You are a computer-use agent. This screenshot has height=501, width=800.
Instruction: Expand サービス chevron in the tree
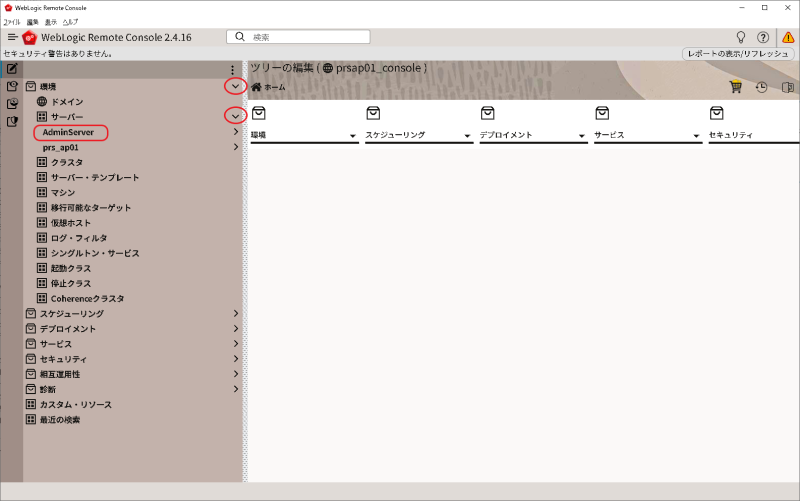pos(236,343)
